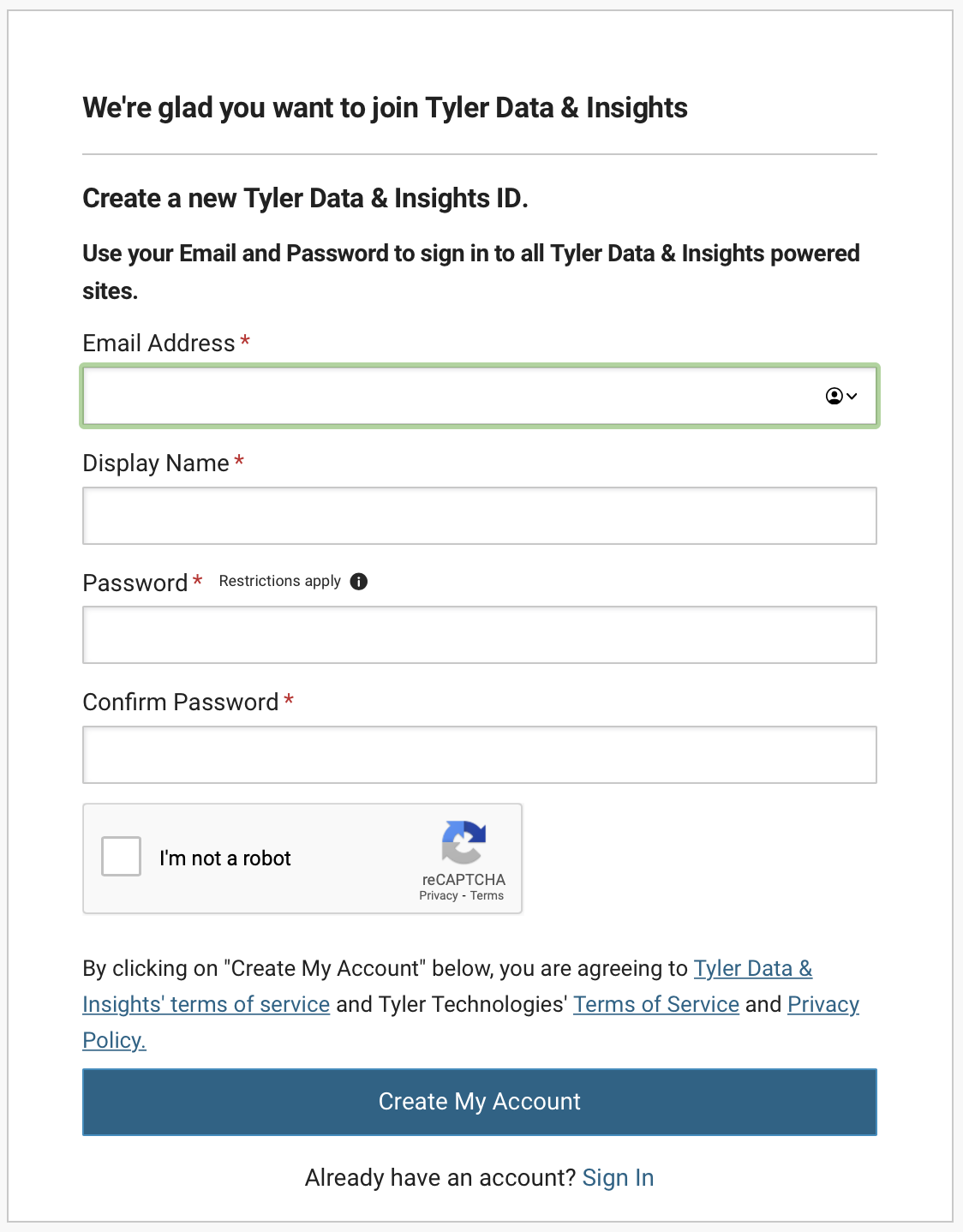Click the Email Address label
The height and width of the screenshot is (1232, 963).
(159, 343)
